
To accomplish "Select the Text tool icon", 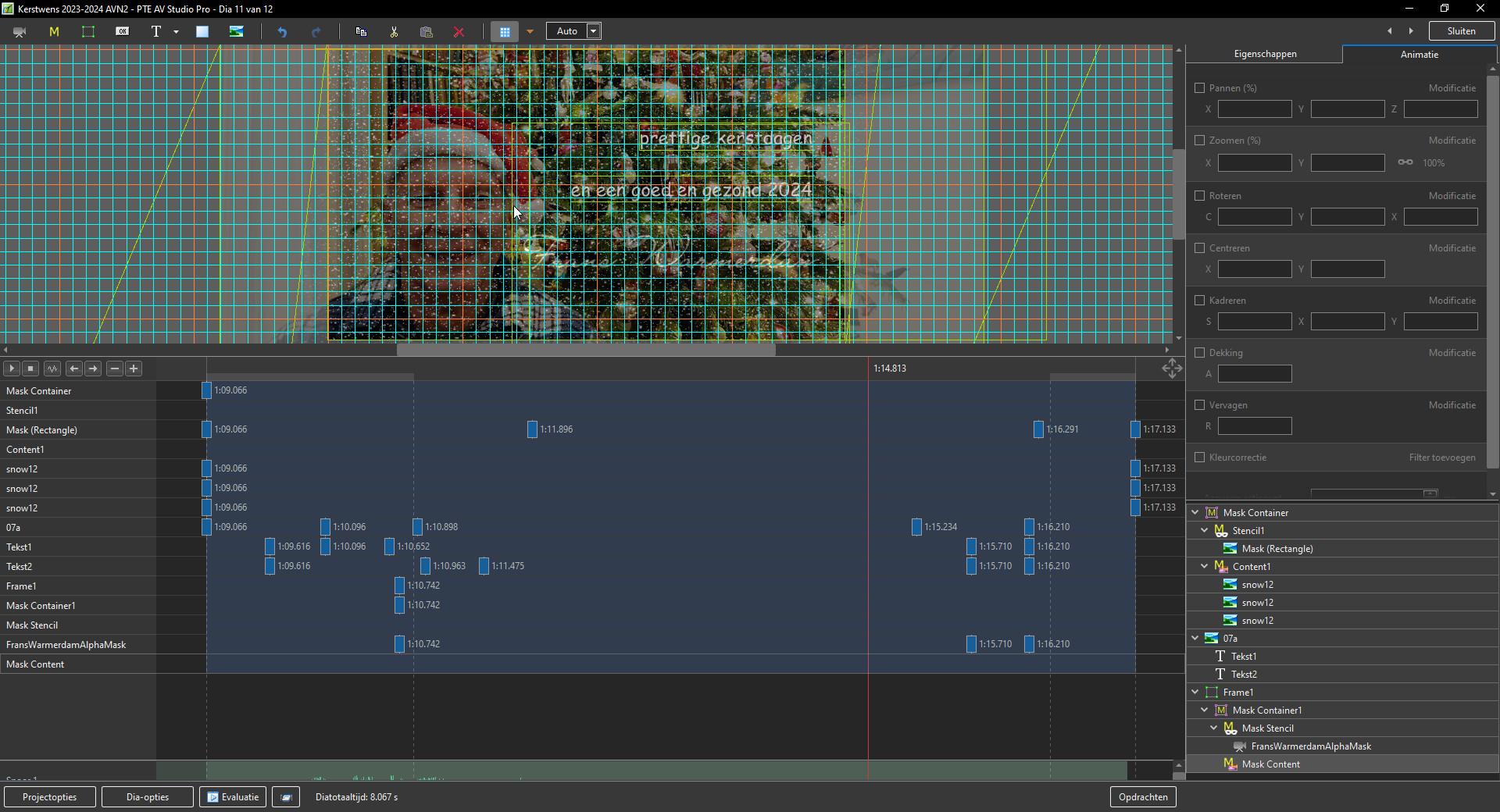I will pyautogui.click(x=156, y=32).
